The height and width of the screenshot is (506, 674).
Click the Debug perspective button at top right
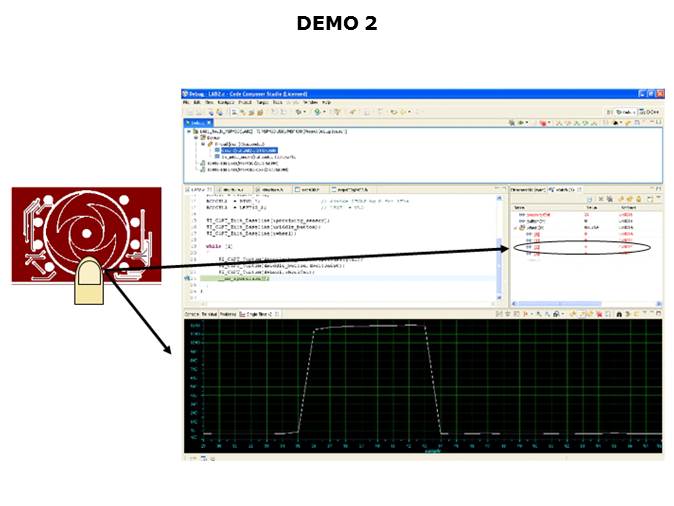tap(622, 111)
